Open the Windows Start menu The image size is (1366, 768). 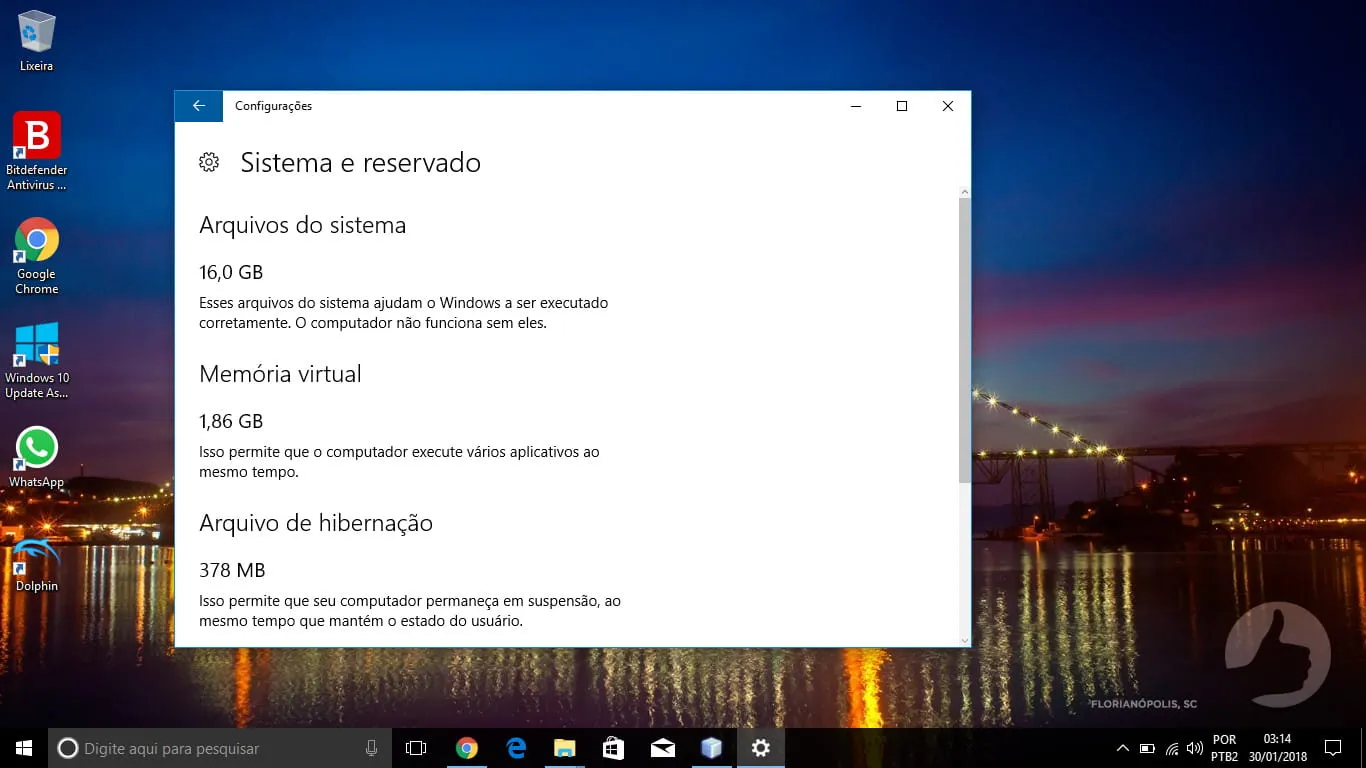(24, 748)
